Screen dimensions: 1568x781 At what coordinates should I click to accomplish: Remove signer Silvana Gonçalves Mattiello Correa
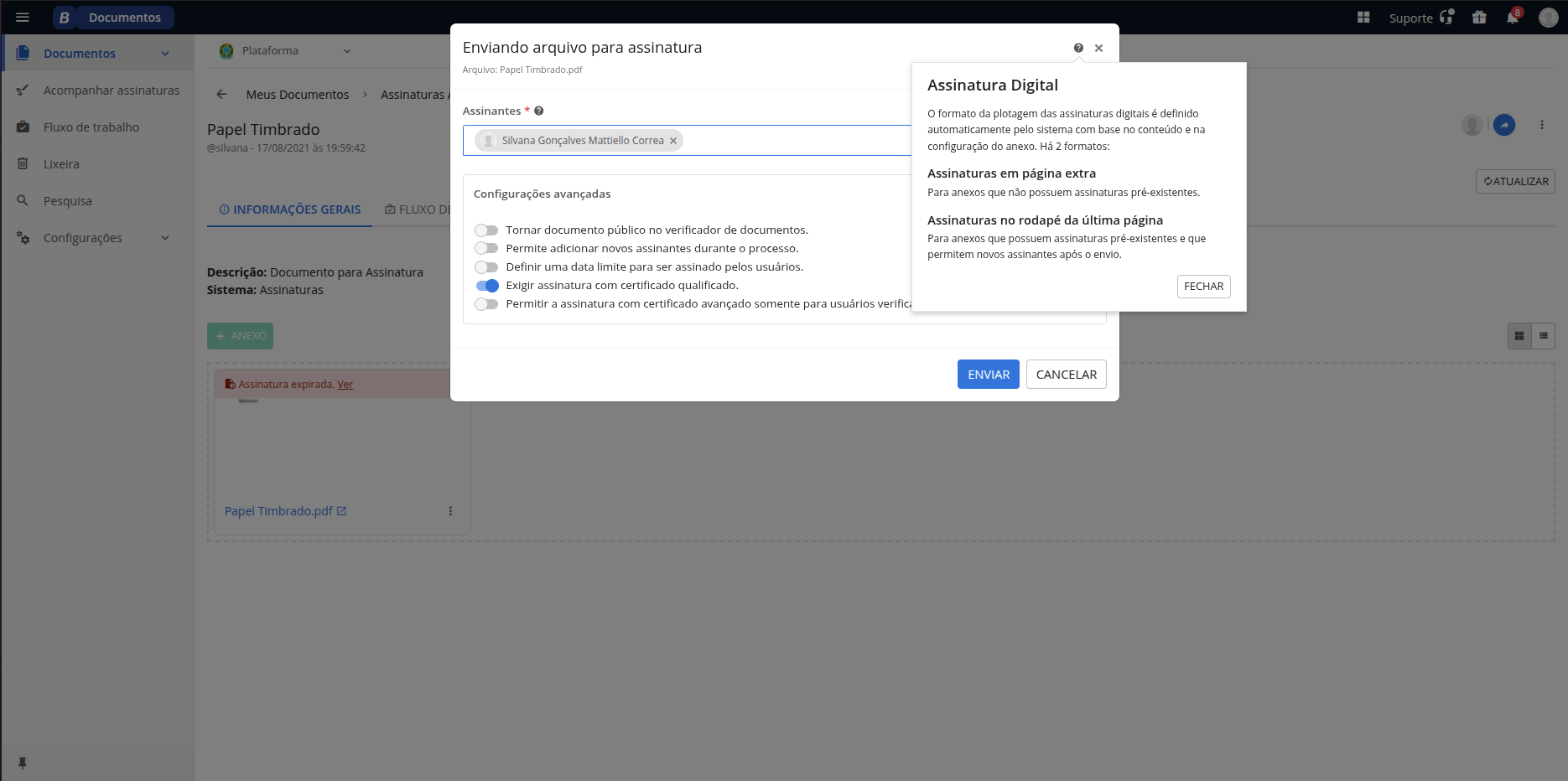(673, 141)
